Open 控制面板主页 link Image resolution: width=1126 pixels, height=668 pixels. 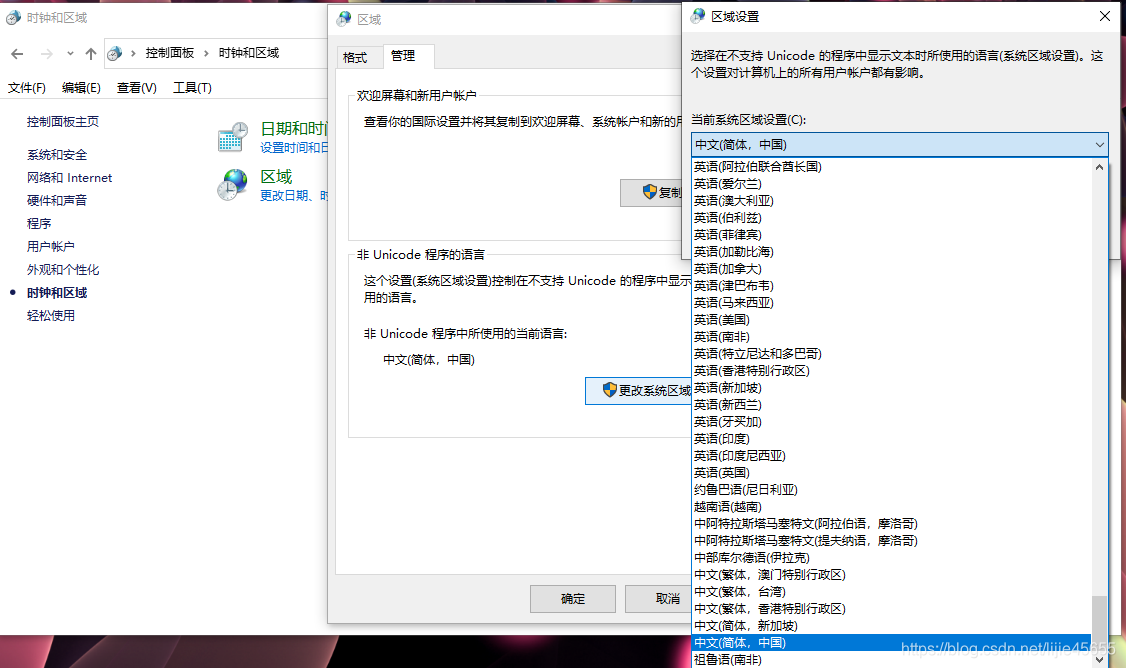point(62,121)
